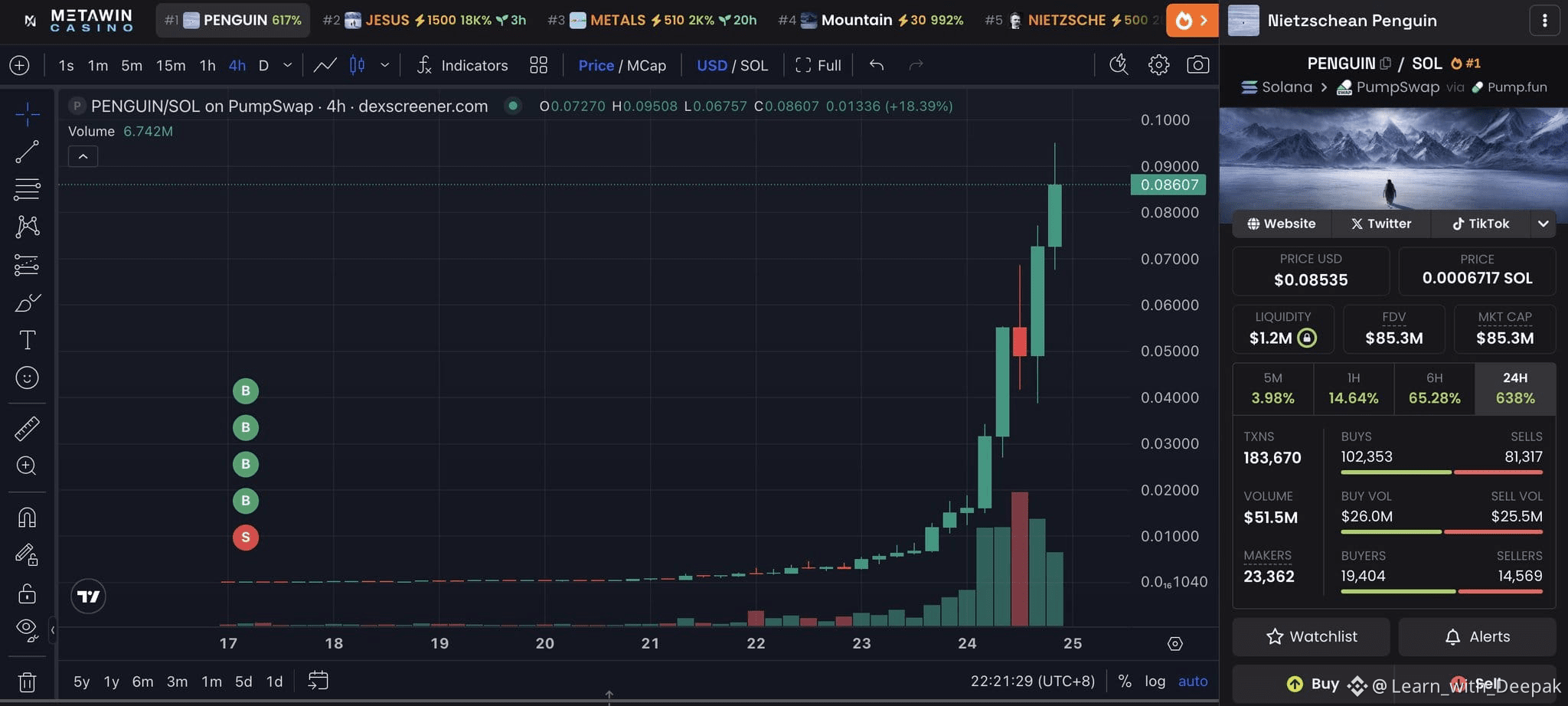Screen dimensions: 1568x706
Task: Open the time axis settings icon
Action: click(1175, 644)
